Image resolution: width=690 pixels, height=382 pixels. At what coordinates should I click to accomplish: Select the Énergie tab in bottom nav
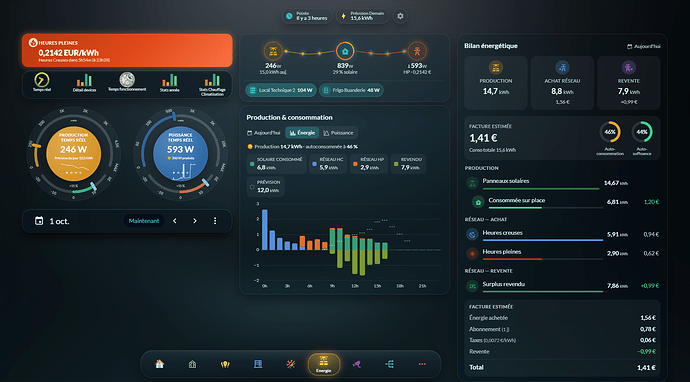(x=324, y=364)
